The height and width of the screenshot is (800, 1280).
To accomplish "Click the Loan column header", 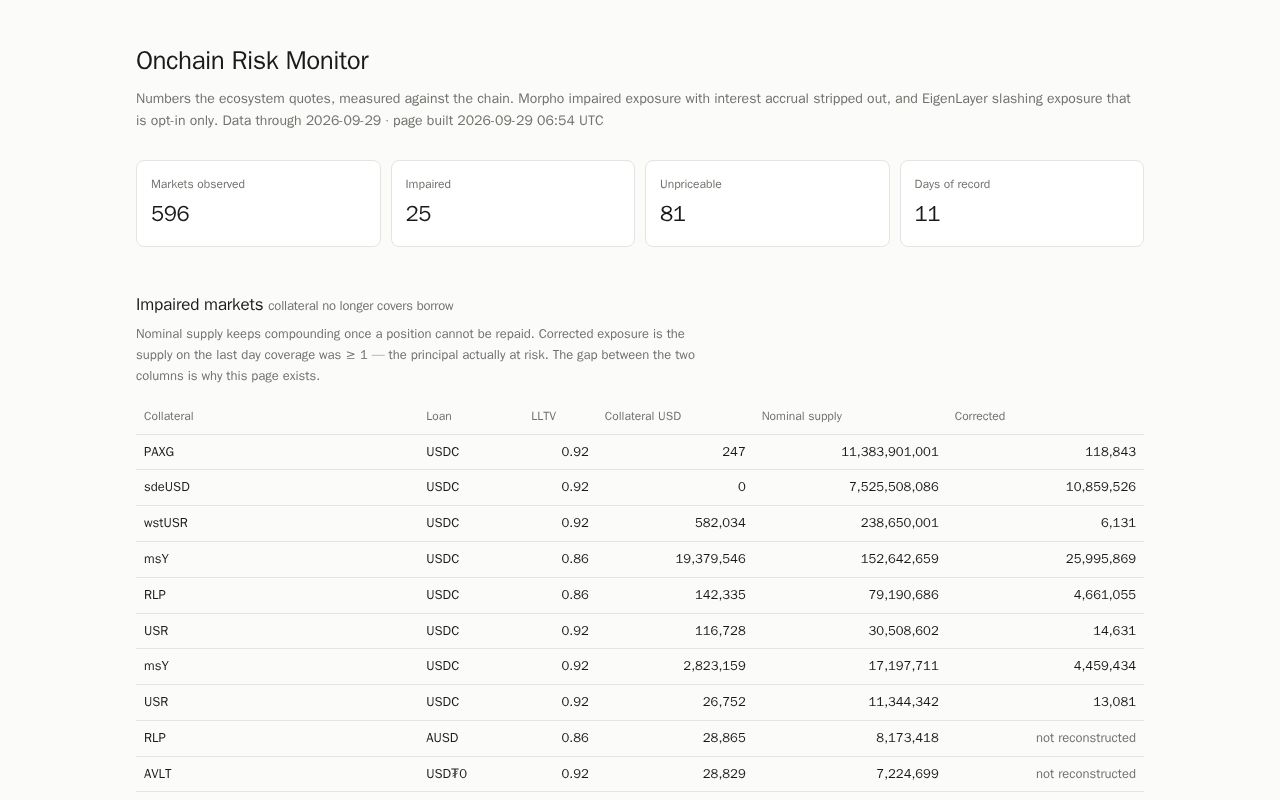I will click(439, 416).
